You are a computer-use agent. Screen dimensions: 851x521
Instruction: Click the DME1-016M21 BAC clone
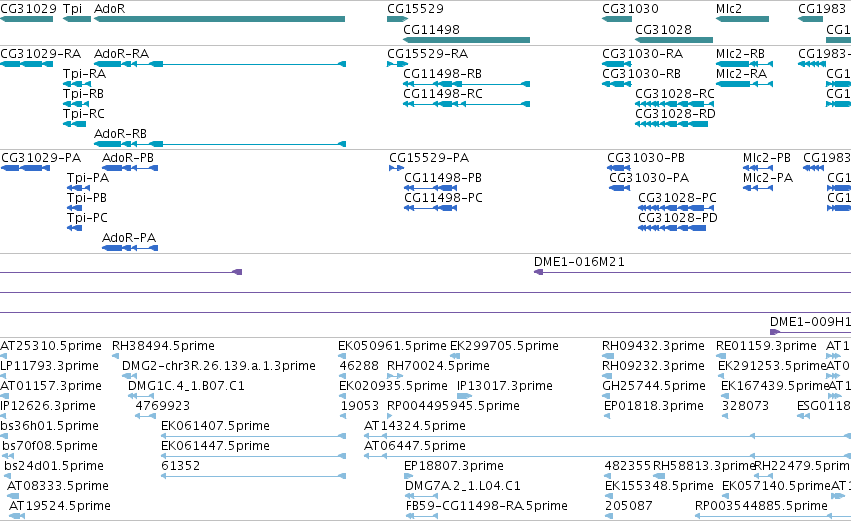(693, 272)
